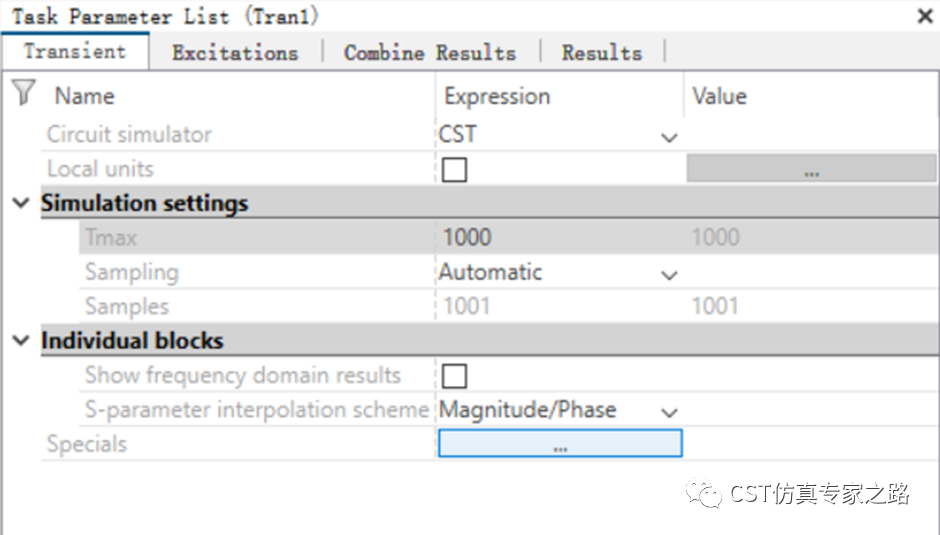Click the Value column header
This screenshot has height=535, width=940.
719,96
